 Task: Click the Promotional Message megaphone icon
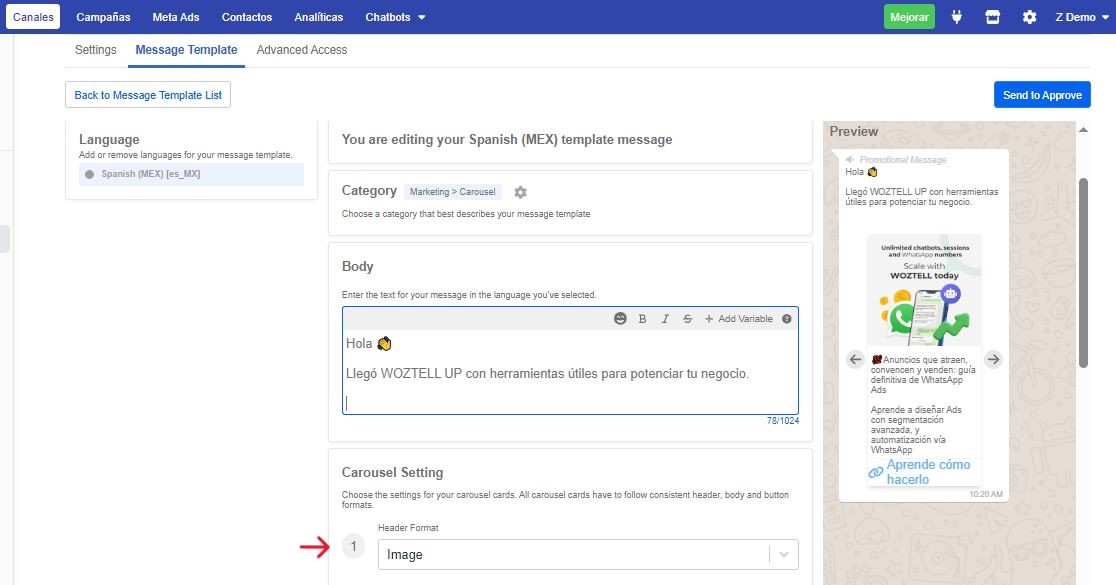(x=850, y=159)
